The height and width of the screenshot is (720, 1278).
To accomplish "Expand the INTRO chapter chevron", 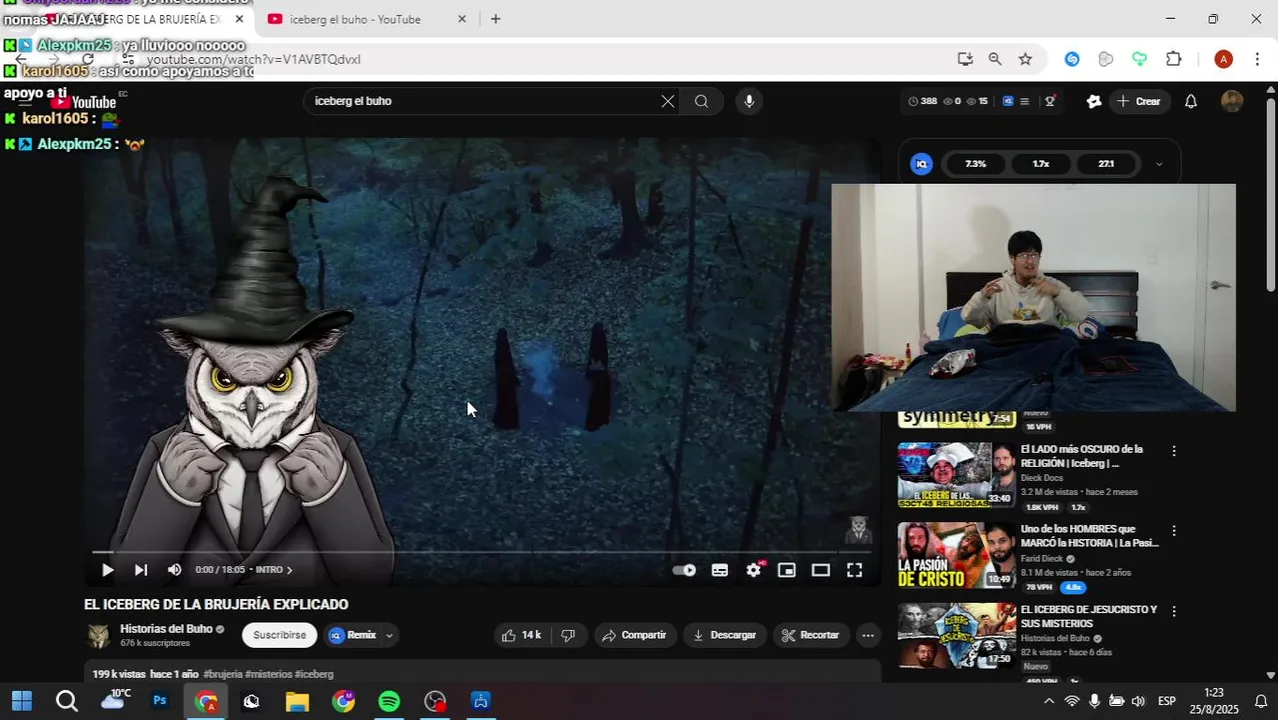I will click(x=290, y=570).
